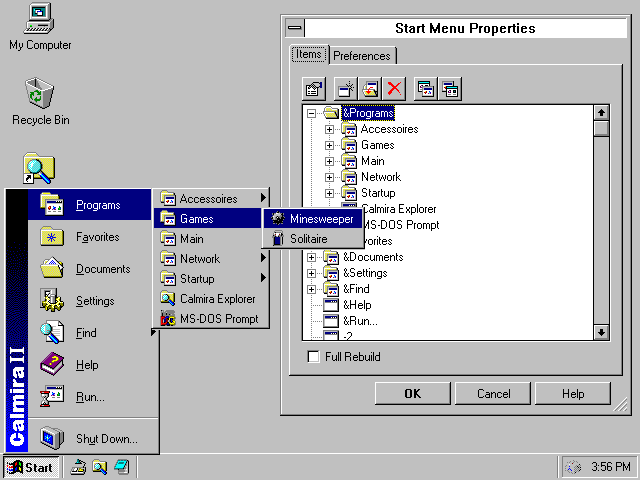Click the red X delete icon
Screen dimensions: 640x480
[x=394, y=89]
